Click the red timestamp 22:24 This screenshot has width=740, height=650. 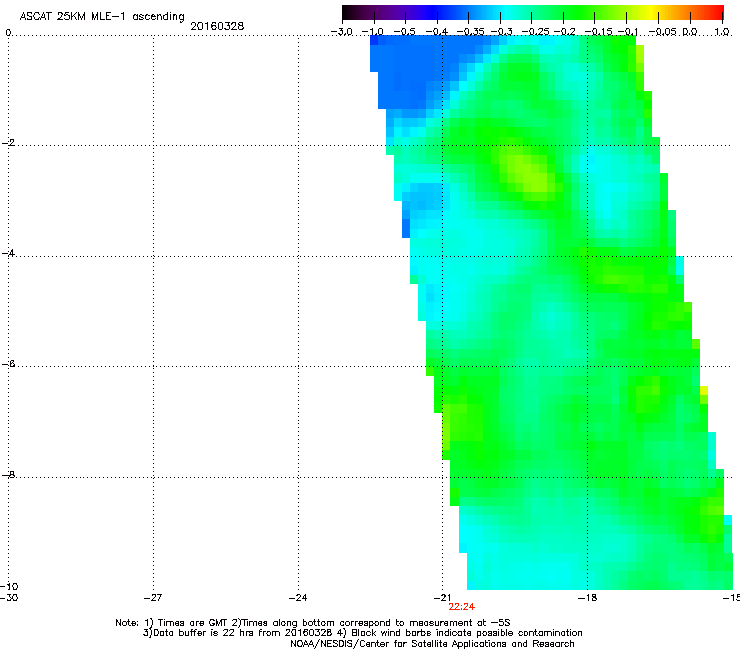point(462,607)
